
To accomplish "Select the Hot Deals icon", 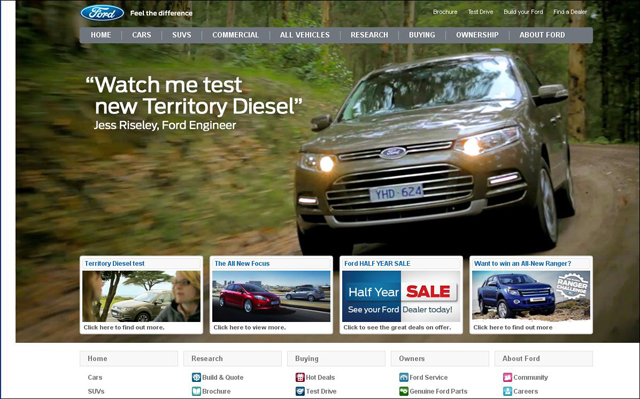I will tap(300, 377).
